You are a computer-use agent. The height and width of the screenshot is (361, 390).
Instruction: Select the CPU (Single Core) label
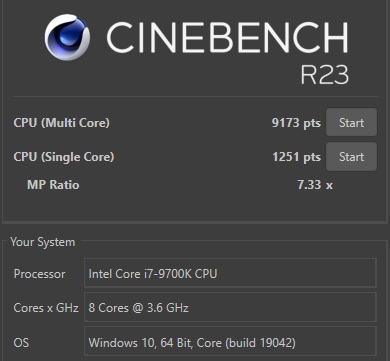pyautogui.click(x=64, y=157)
